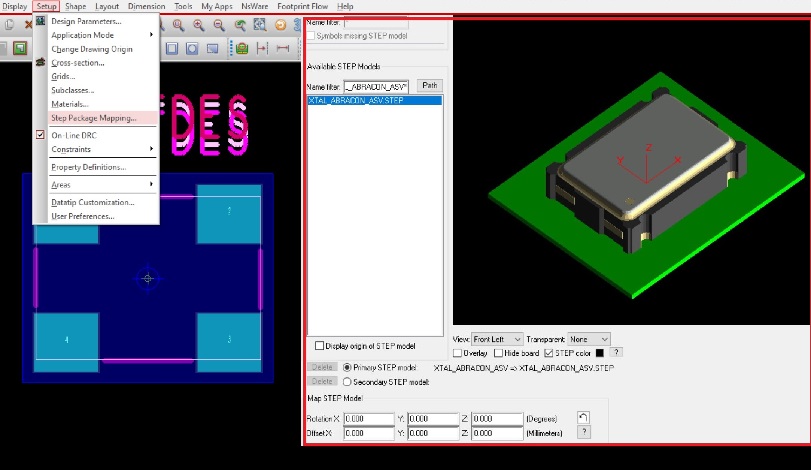Open the Dimension menu
Screen dimensions: 811x470
(146, 6)
